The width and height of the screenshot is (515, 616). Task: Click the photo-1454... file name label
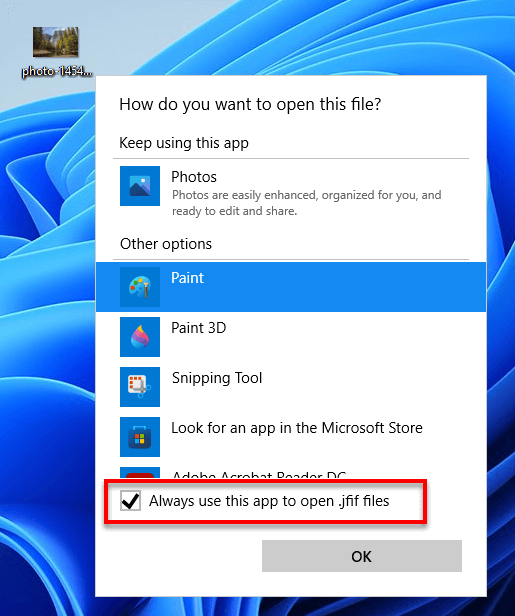pyautogui.click(x=57, y=71)
